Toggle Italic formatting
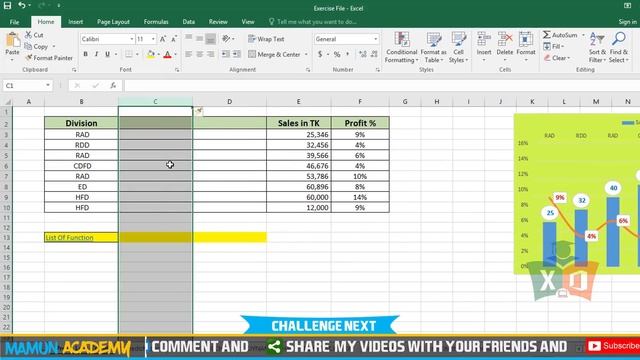 point(96,54)
